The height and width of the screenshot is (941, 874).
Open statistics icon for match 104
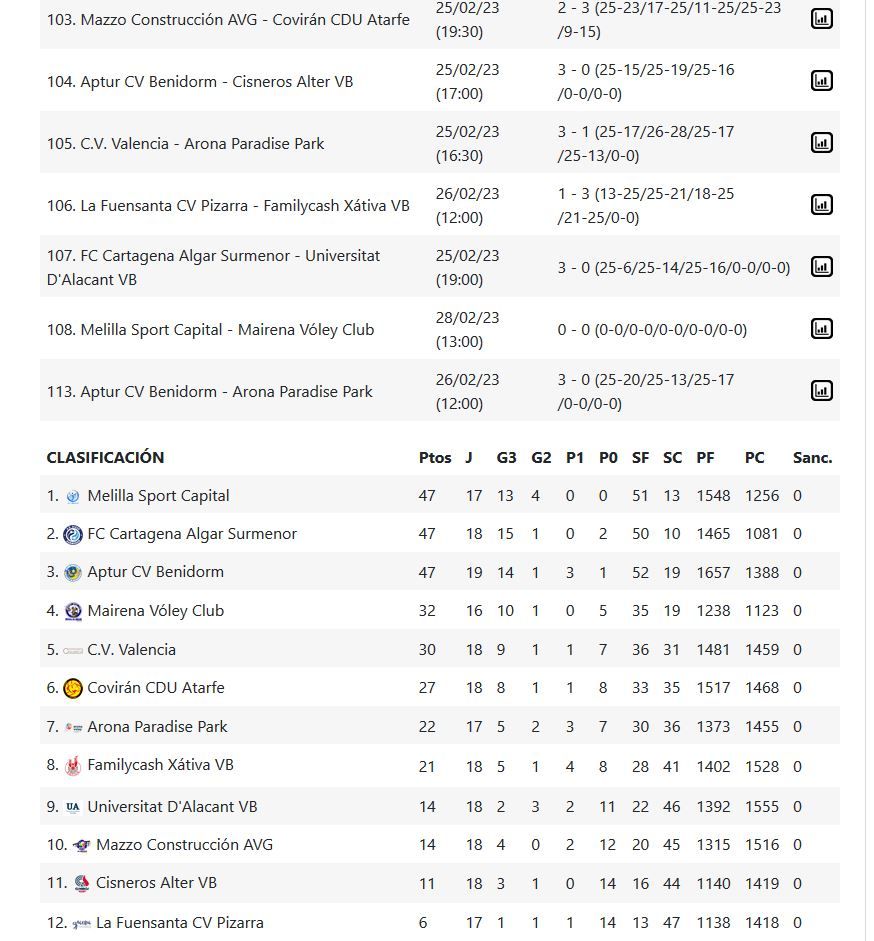tap(821, 81)
